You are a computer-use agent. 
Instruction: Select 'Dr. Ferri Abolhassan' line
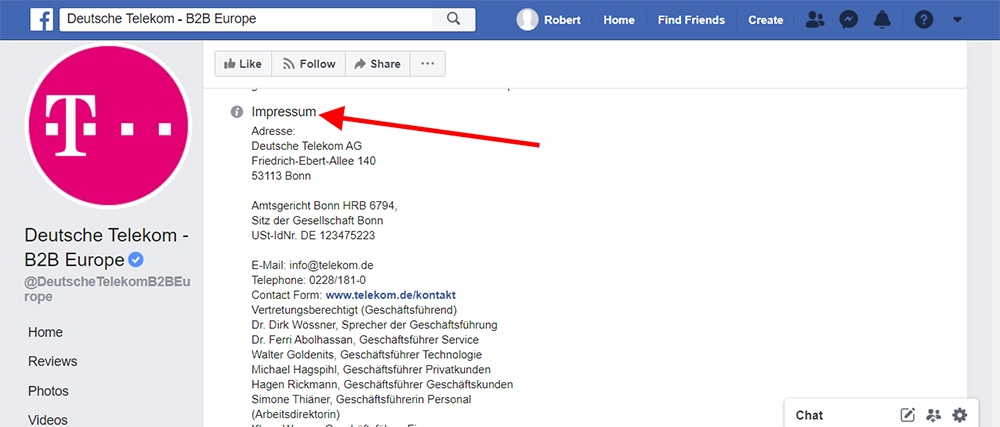click(x=365, y=340)
